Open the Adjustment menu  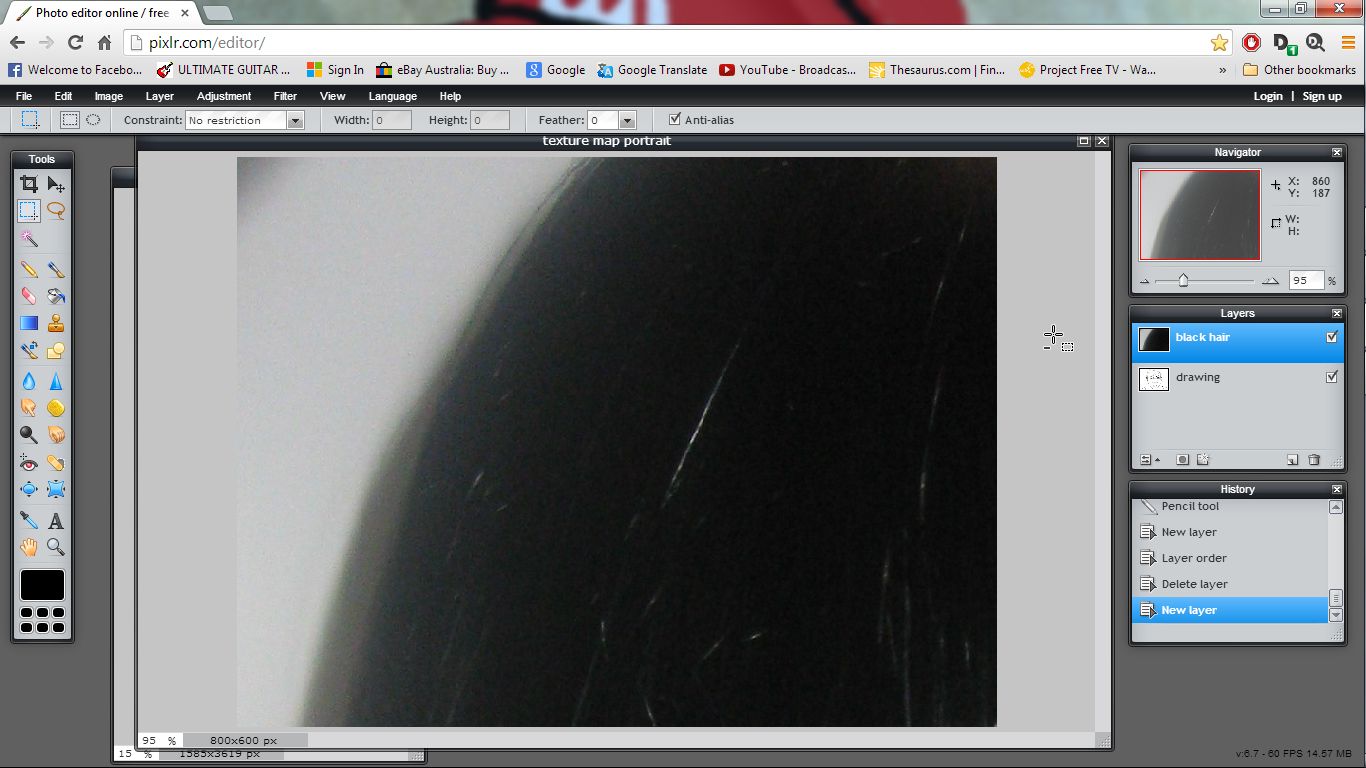(223, 96)
